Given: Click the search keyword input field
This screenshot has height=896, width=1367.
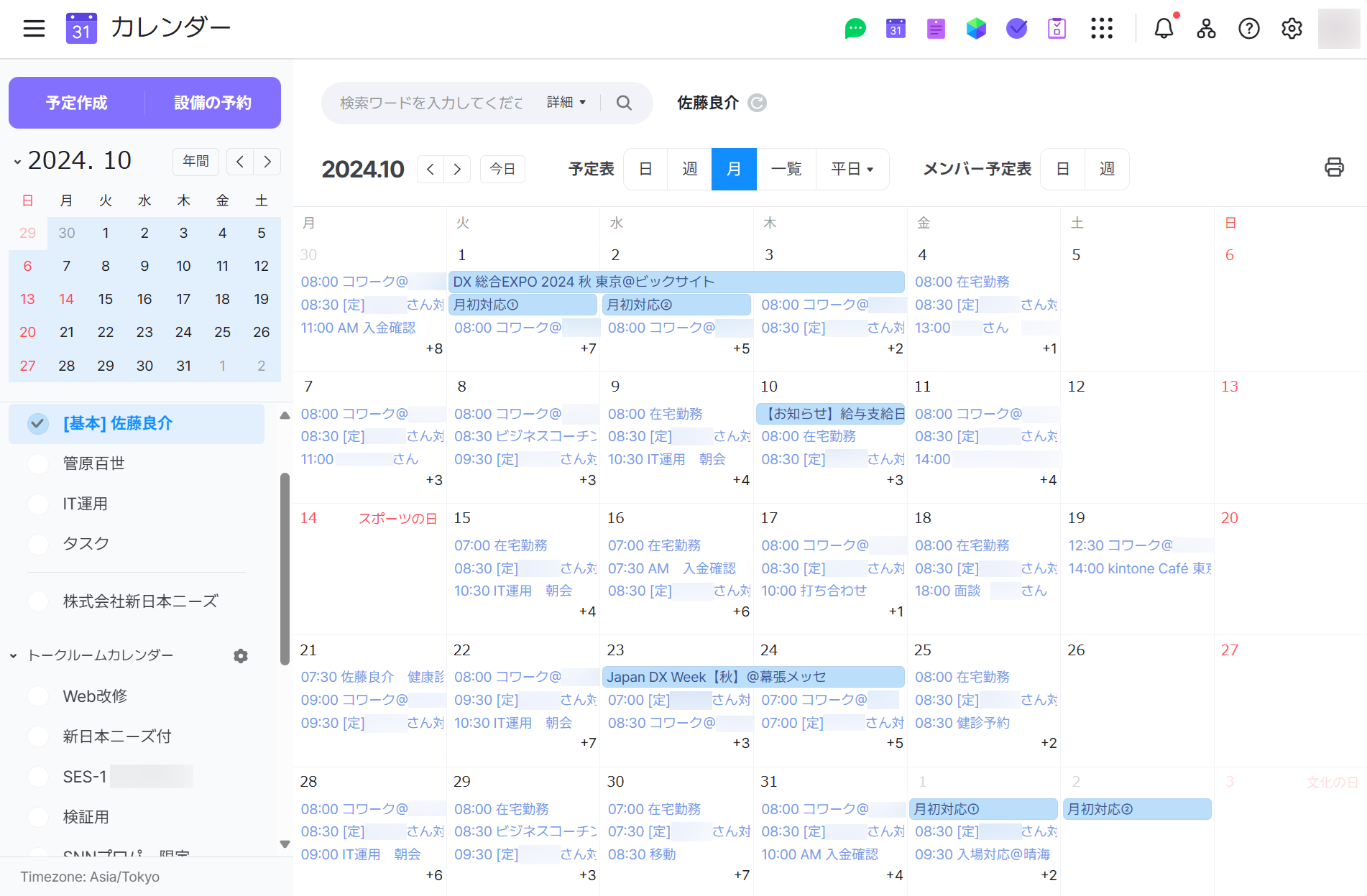Looking at the screenshot, I should (431, 103).
